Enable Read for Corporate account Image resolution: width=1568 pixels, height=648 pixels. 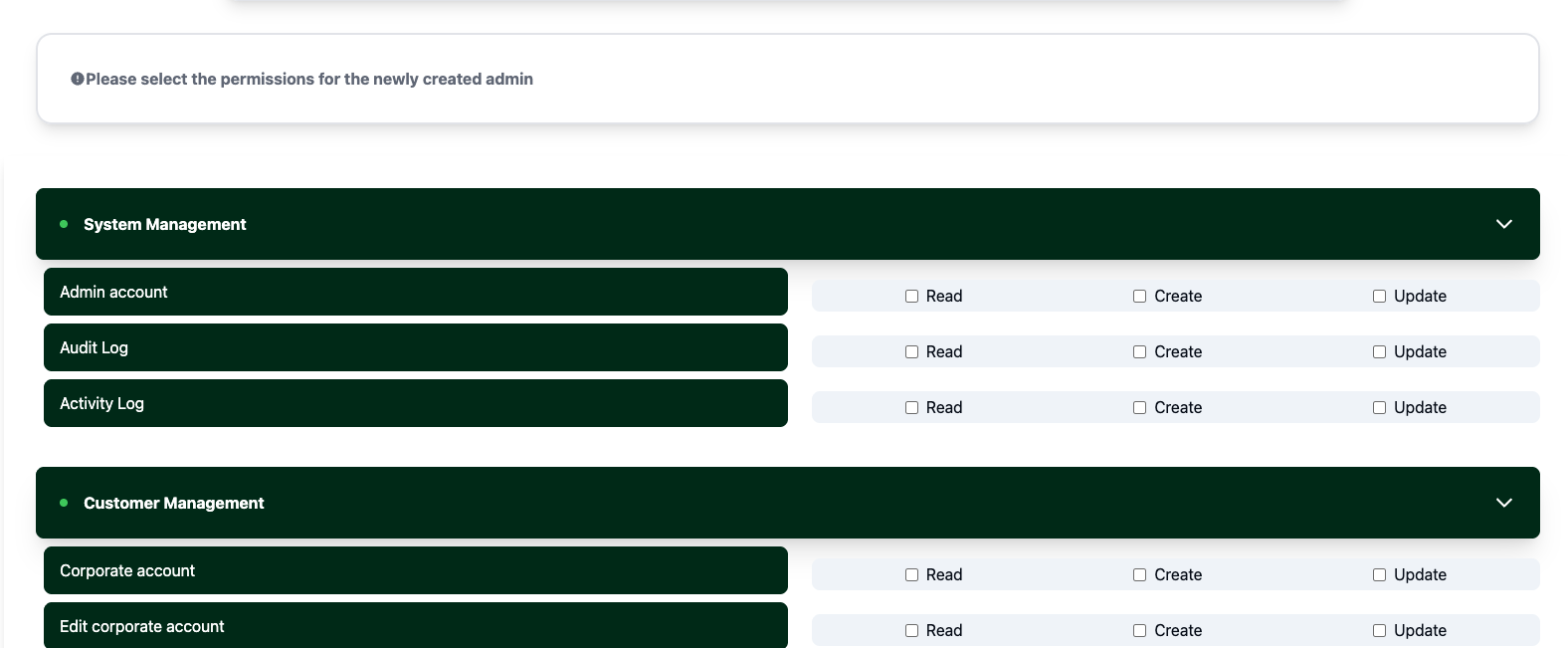tap(911, 574)
